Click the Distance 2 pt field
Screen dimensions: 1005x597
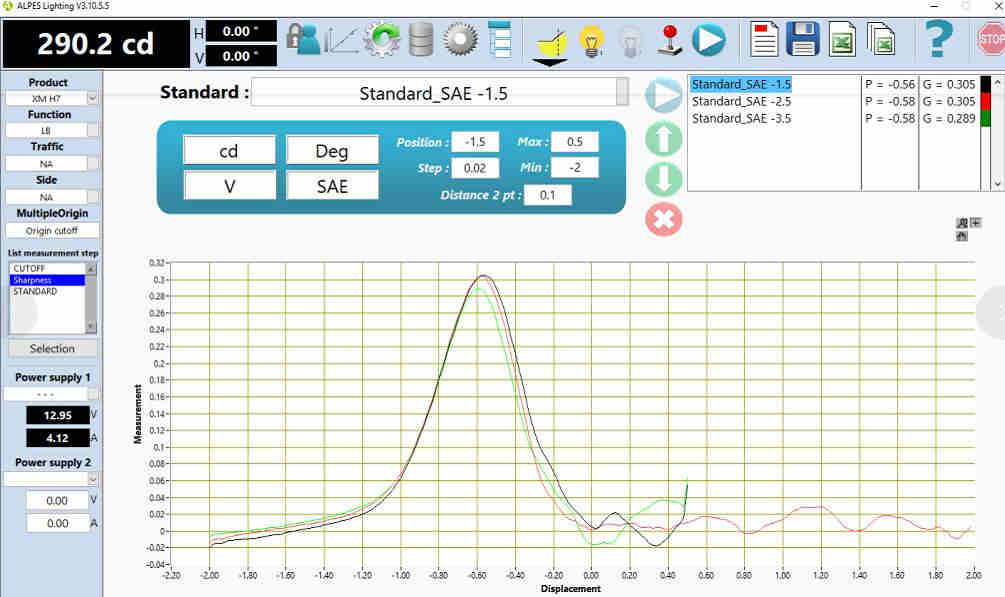click(547, 195)
